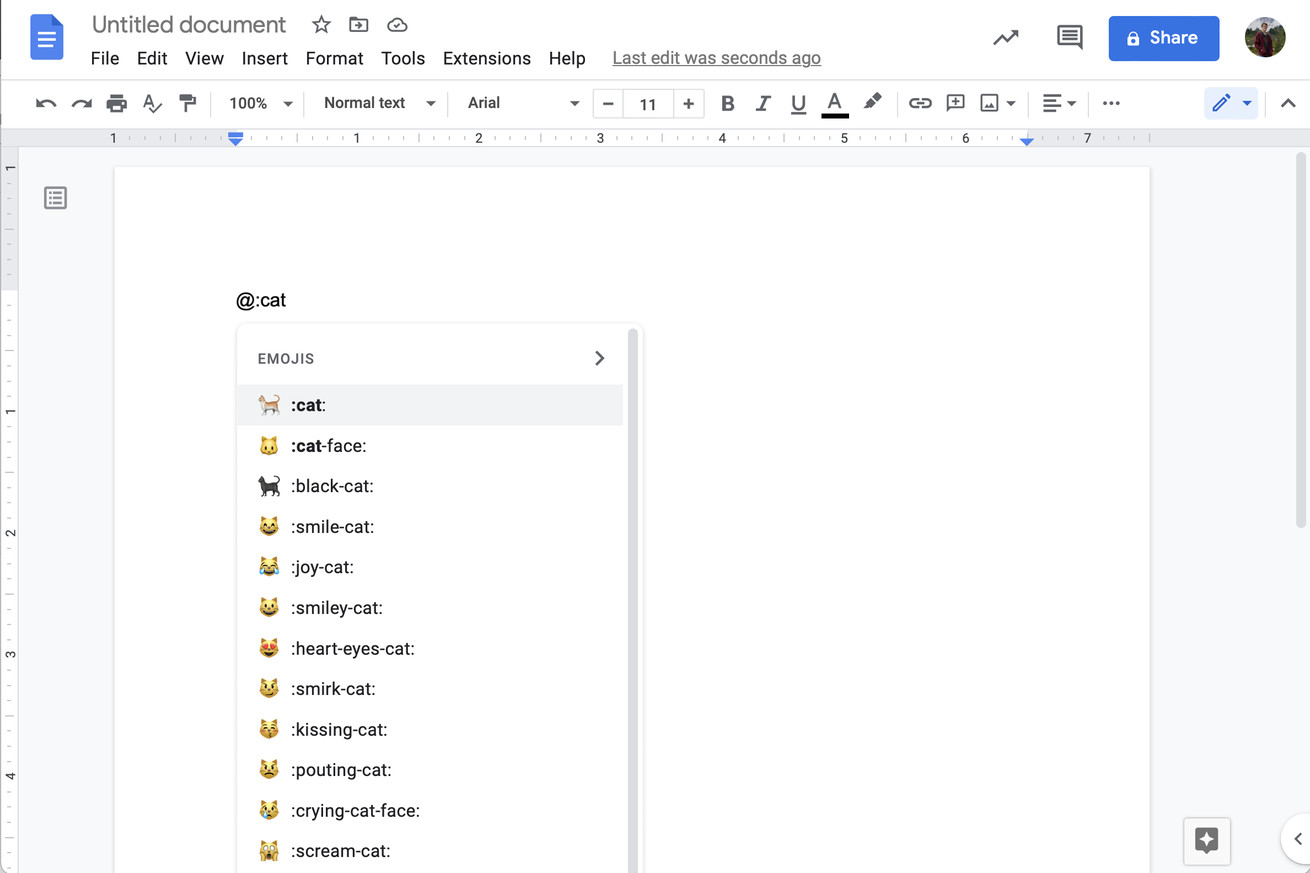Select the :cat: emoji
Screen dimensions: 1310x873
(430, 405)
